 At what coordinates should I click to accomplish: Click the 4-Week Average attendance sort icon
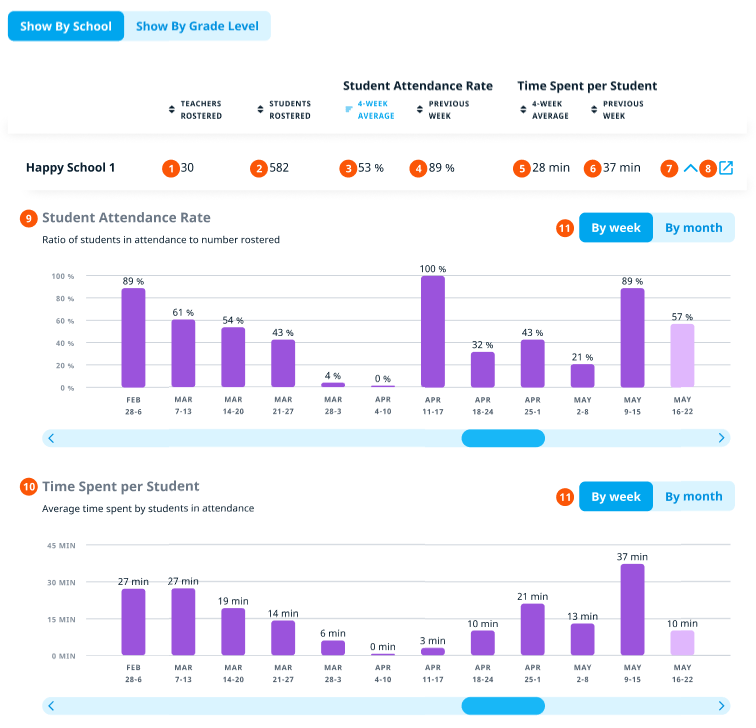tap(349, 110)
